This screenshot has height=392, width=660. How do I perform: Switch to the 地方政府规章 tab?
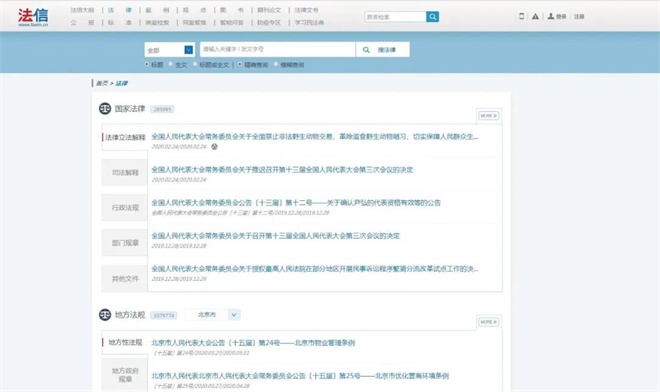[125, 375]
